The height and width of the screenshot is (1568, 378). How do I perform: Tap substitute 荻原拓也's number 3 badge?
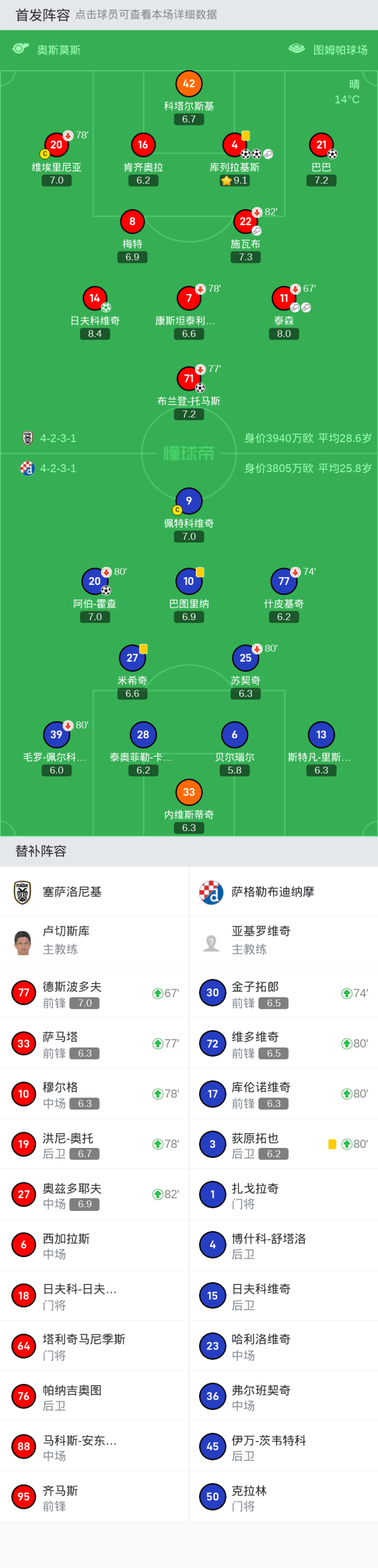click(x=213, y=1144)
